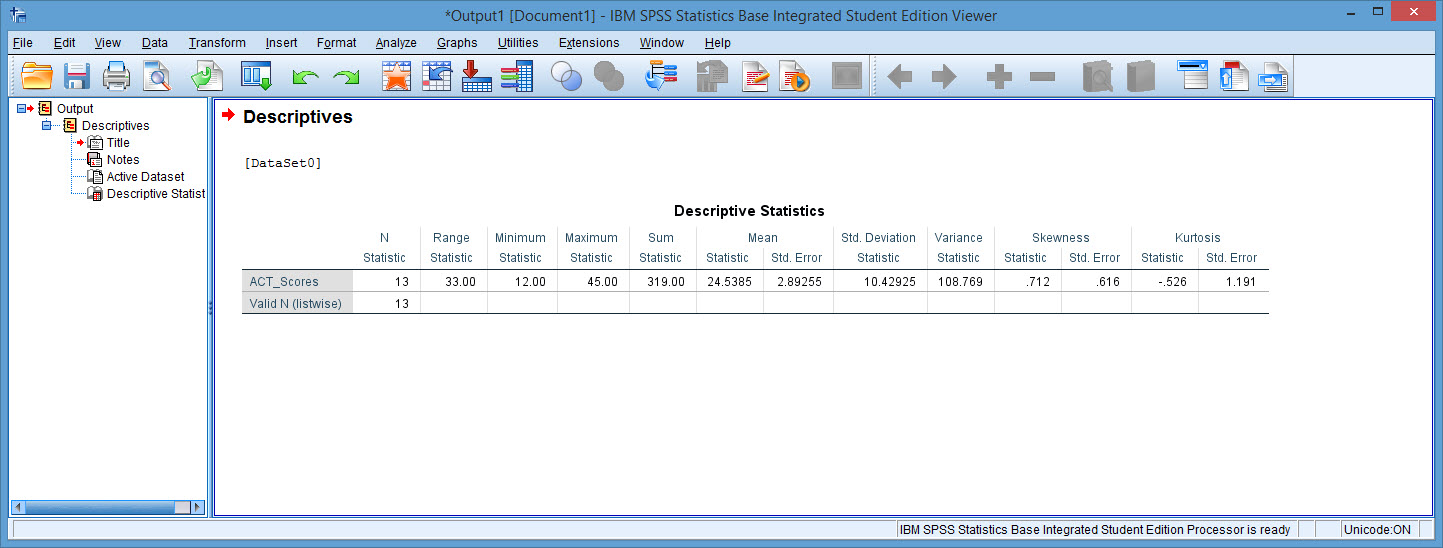Screen dimensions: 1443x548
Task: Open the File menu
Action: pyautogui.click(x=22, y=43)
